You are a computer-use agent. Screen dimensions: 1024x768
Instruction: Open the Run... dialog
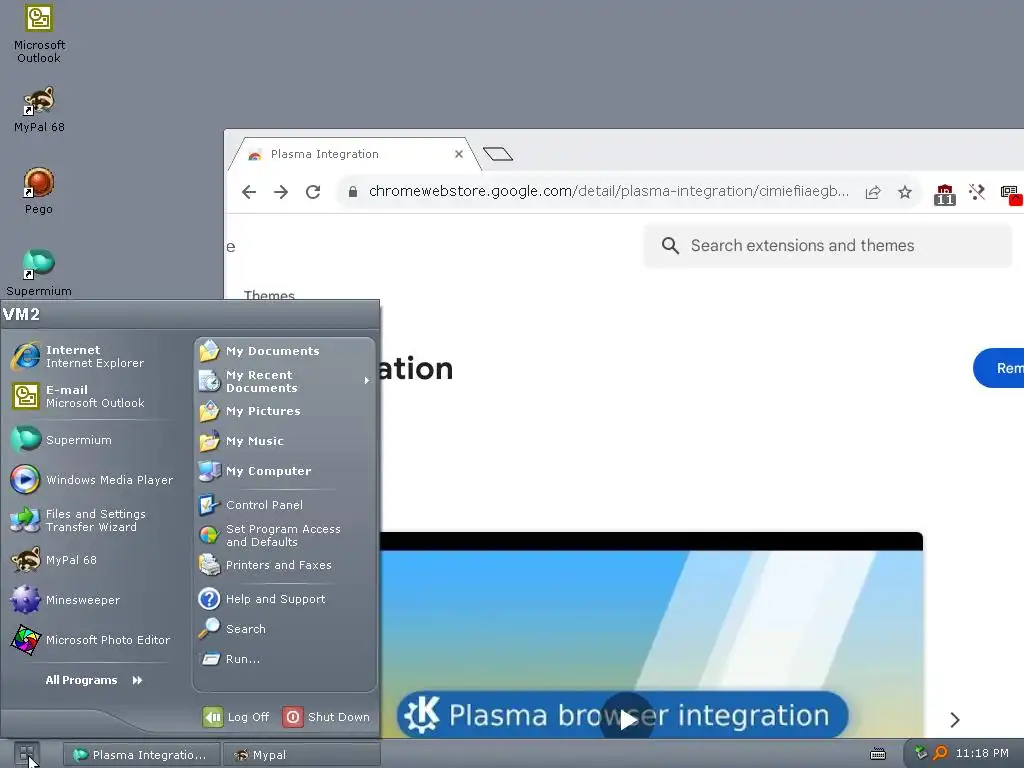[x=285, y=659]
